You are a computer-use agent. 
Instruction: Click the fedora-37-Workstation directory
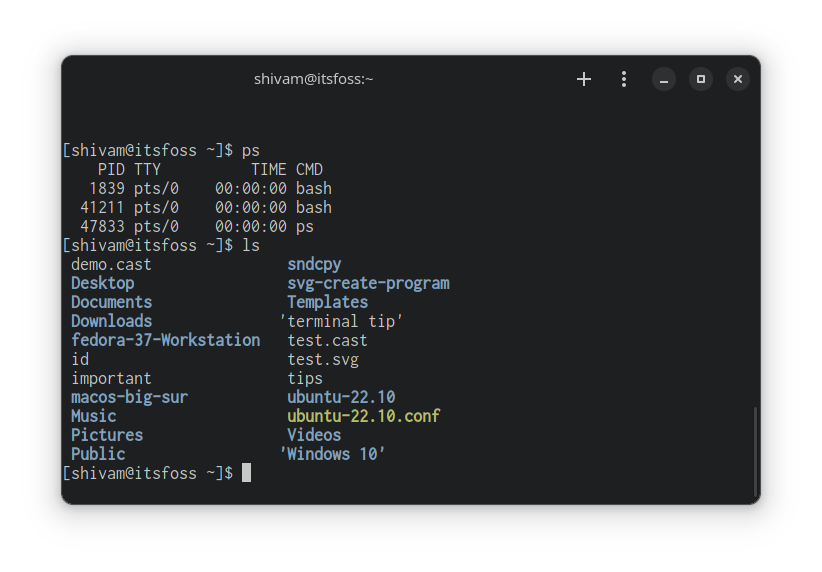[x=165, y=340]
